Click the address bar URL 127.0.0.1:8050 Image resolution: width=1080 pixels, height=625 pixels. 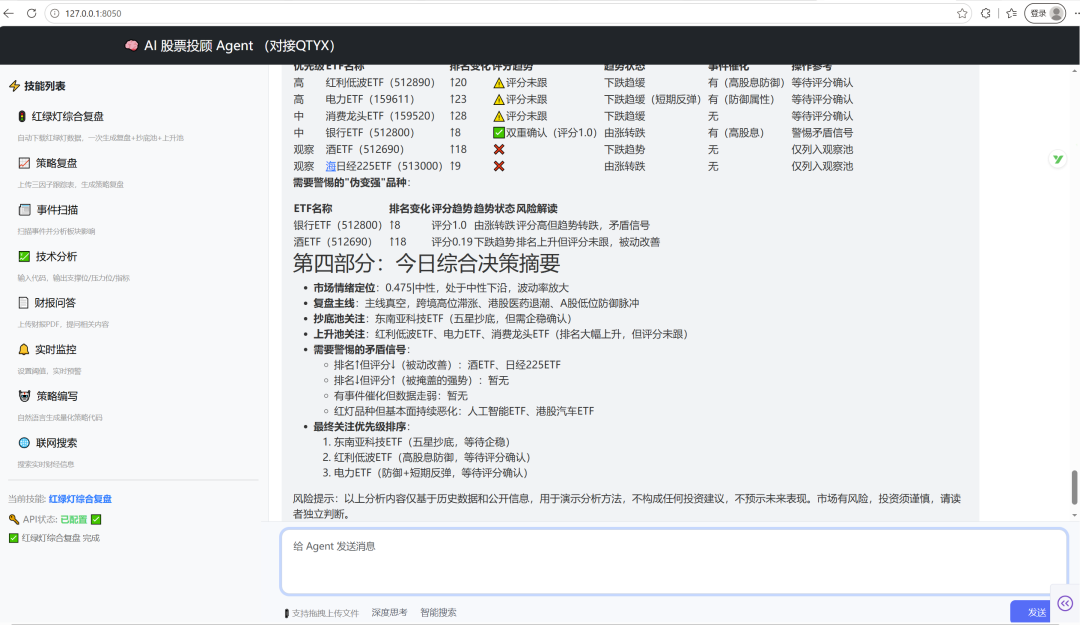[x=93, y=13]
